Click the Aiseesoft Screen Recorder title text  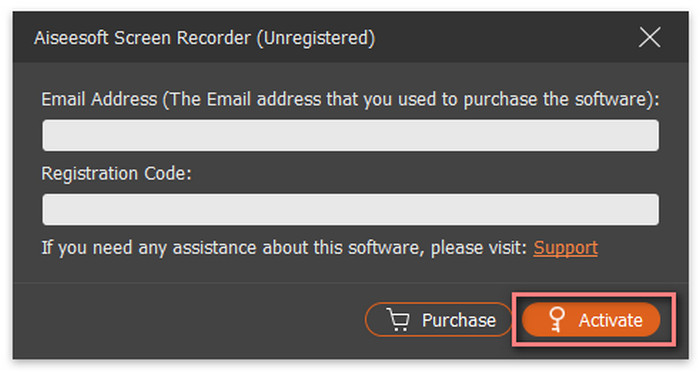click(143, 38)
